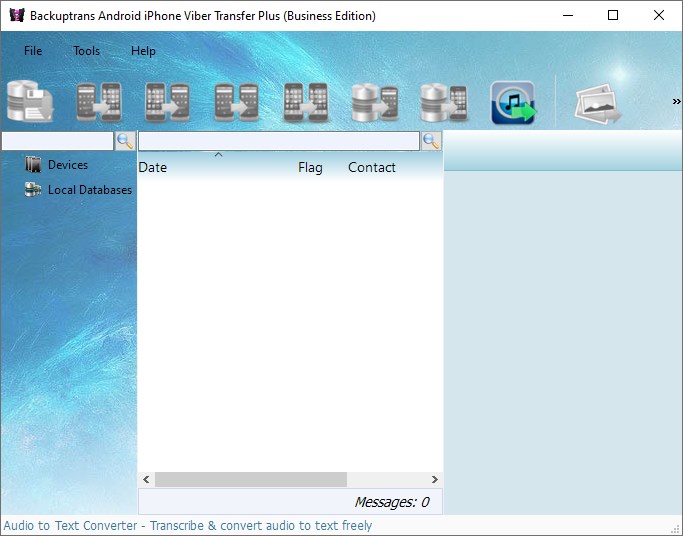
Task: Click the third phone-to-phone transfer toolbar icon
Action: click(x=237, y=102)
